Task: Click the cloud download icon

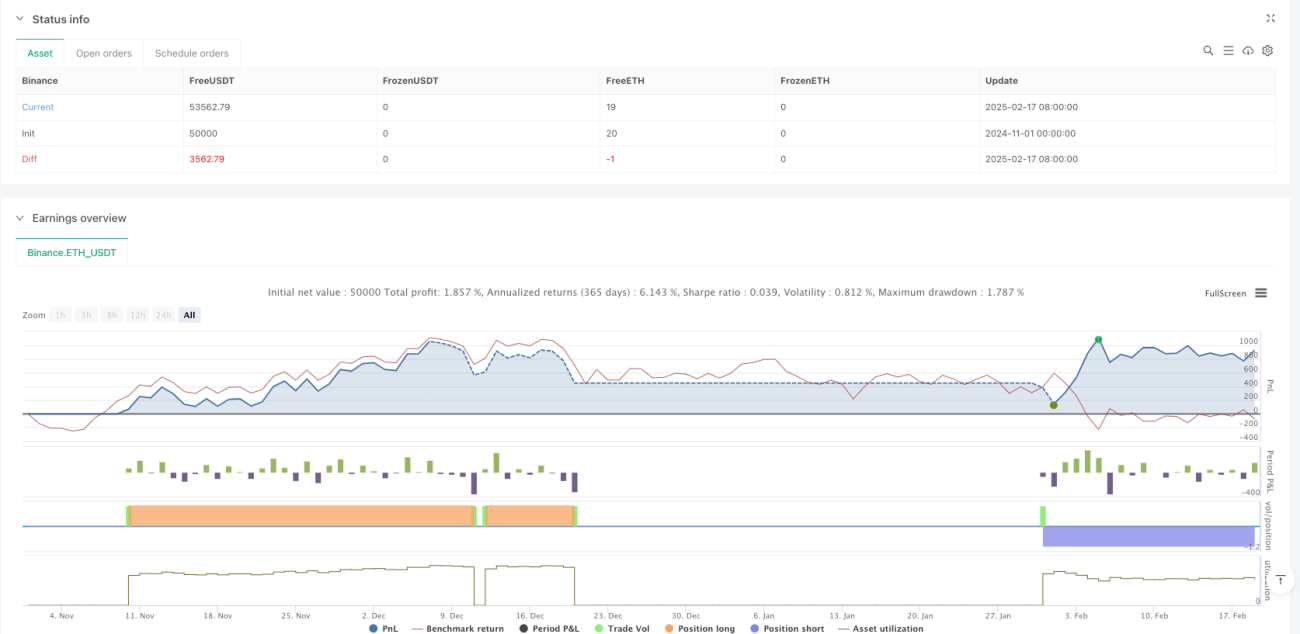Action: (1248, 51)
